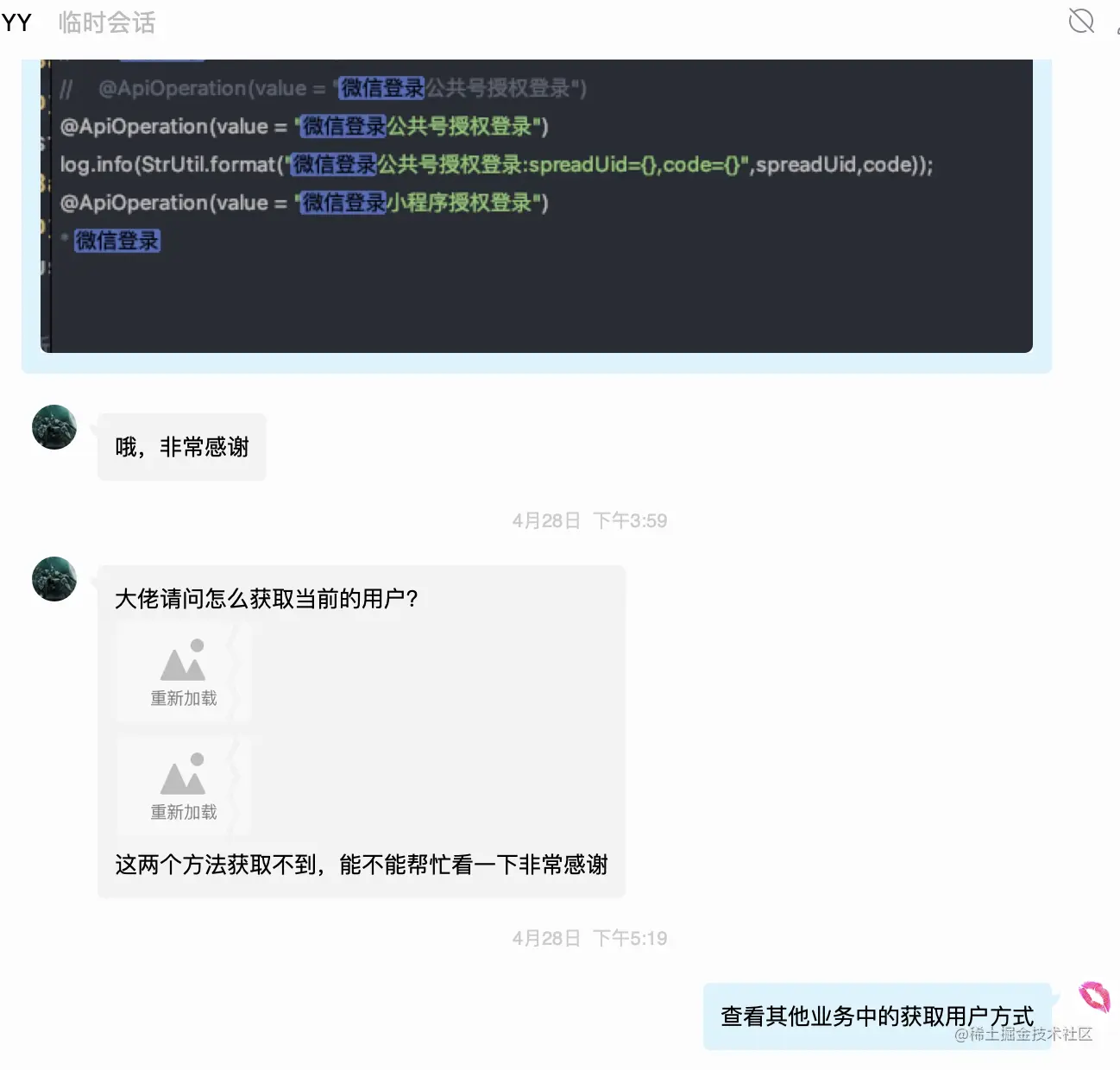Click the highlighted 微信登录 text in last code line
This screenshot has width=1120, height=1070.
point(117,241)
